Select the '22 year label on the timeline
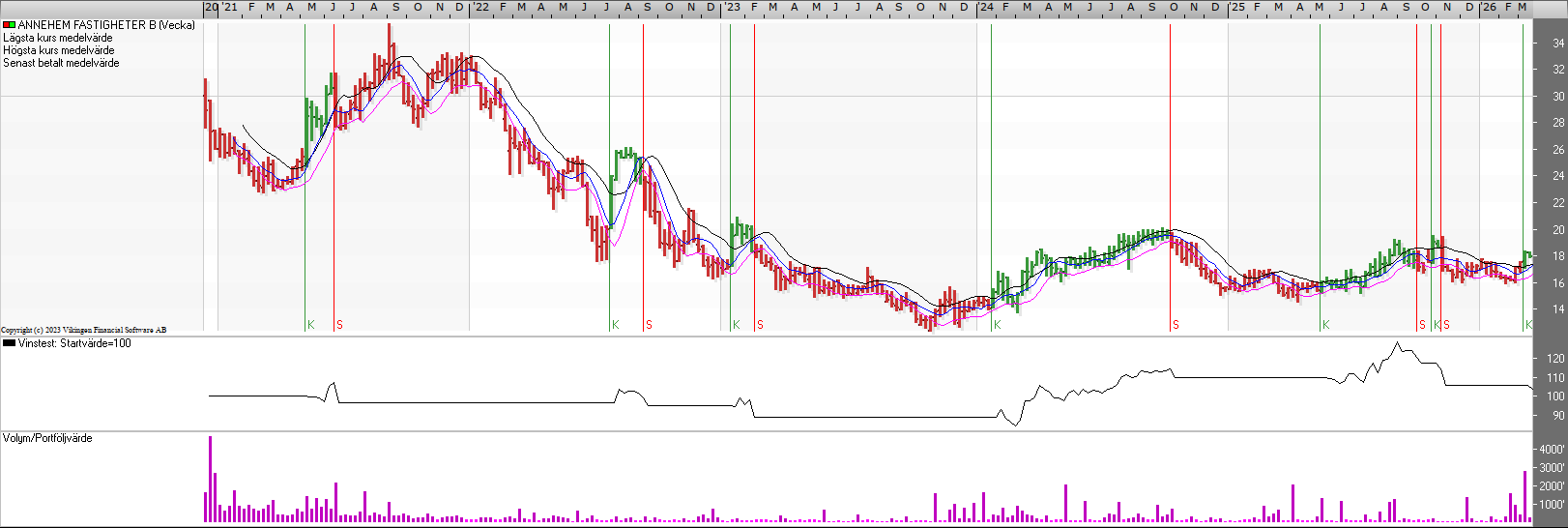Viewport: 1568px width, 528px height. click(480, 7)
